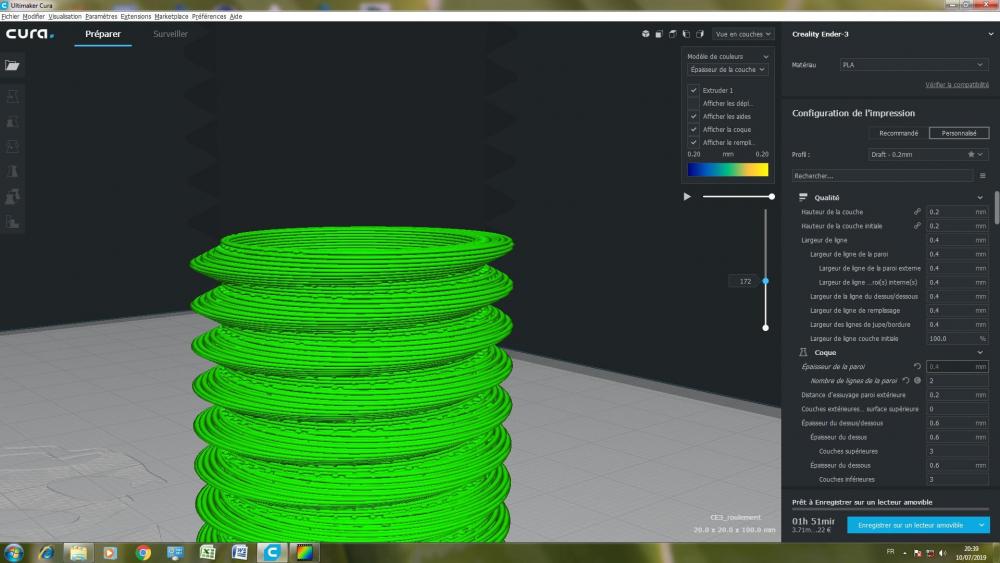1000x563 pixels.
Task: Click lower handle of vertical layer slider
Action: (x=765, y=328)
